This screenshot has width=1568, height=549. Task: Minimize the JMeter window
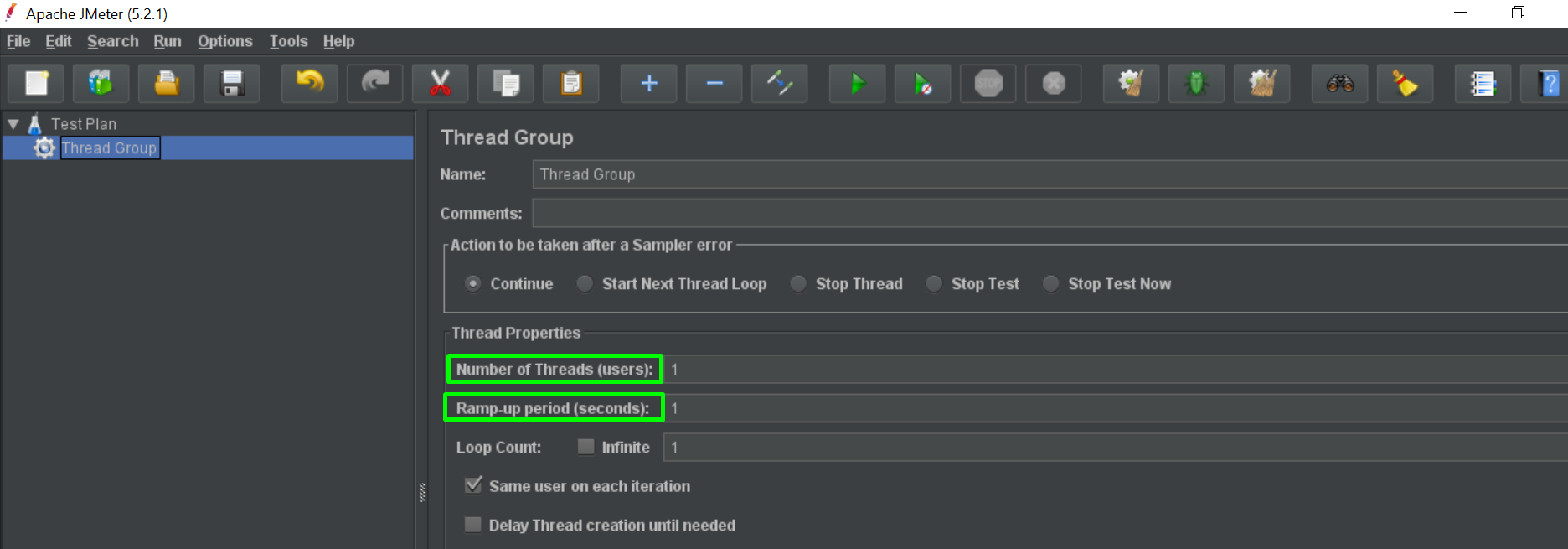click(x=1461, y=13)
